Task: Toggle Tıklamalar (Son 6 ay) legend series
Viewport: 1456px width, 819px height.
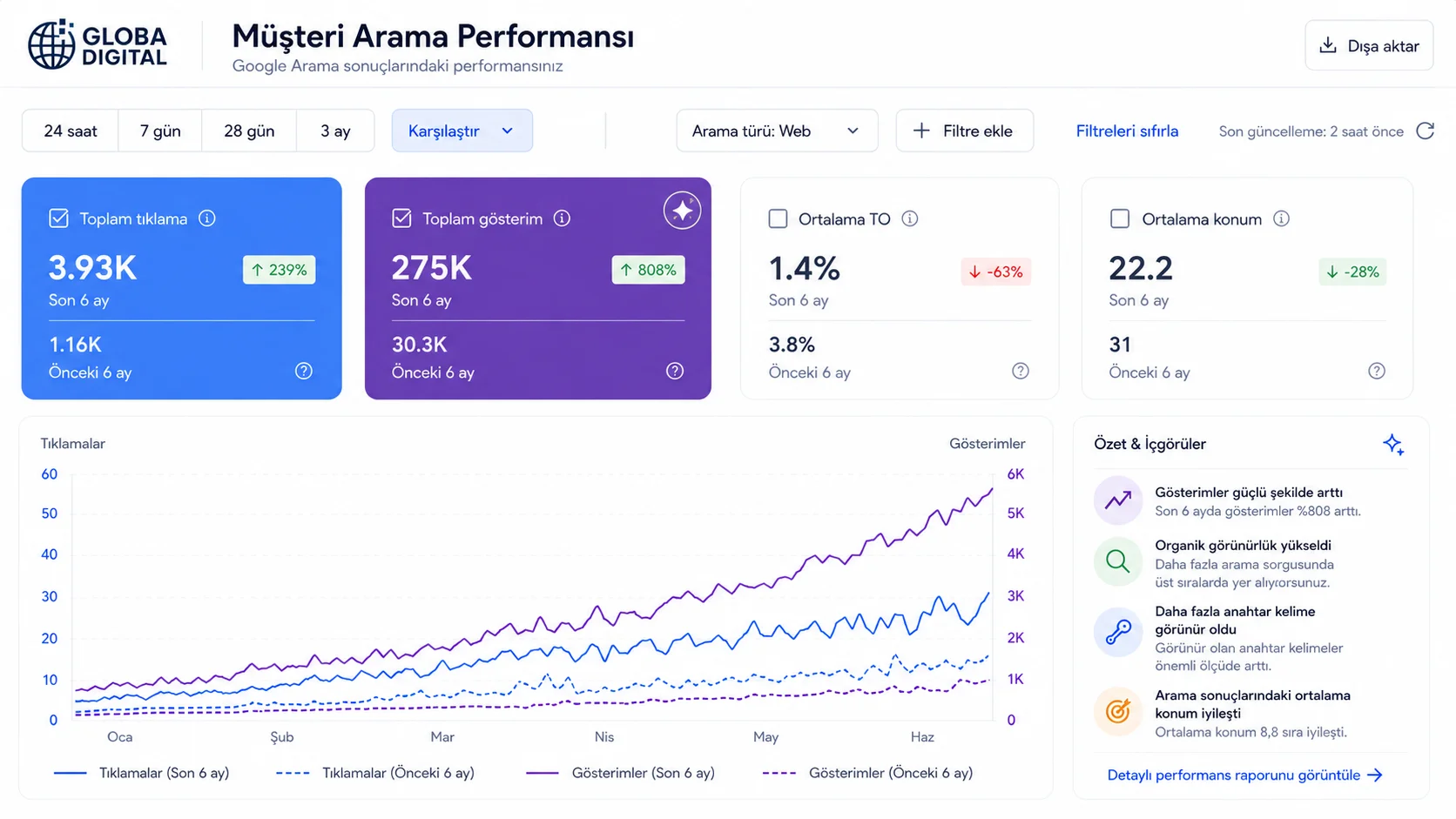Action: click(x=141, y=773)
